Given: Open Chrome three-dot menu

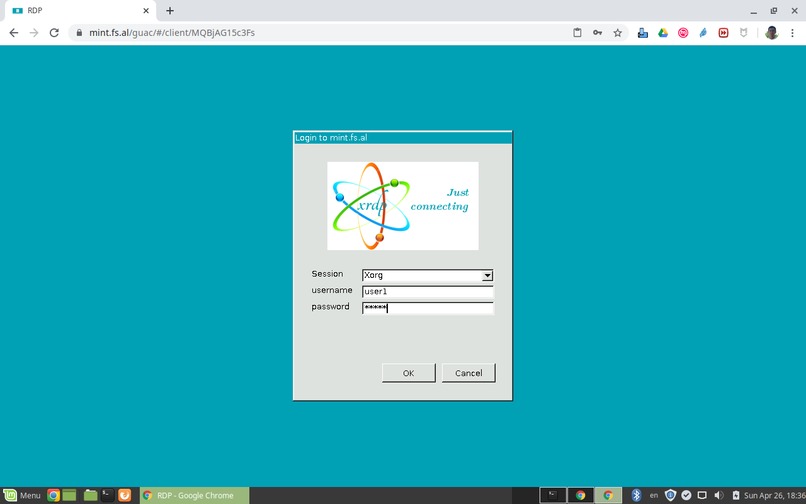Looking at the screenshot, I should click(x=792, y=33).
